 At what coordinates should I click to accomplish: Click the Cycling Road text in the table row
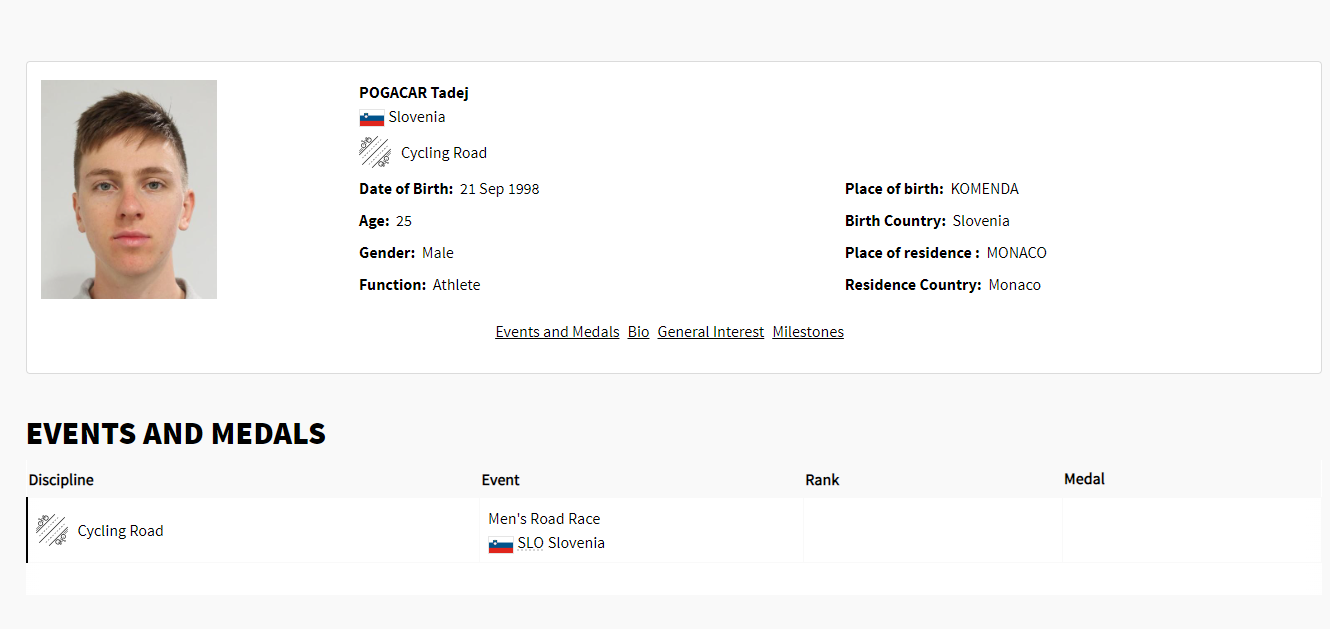(120, 531)
